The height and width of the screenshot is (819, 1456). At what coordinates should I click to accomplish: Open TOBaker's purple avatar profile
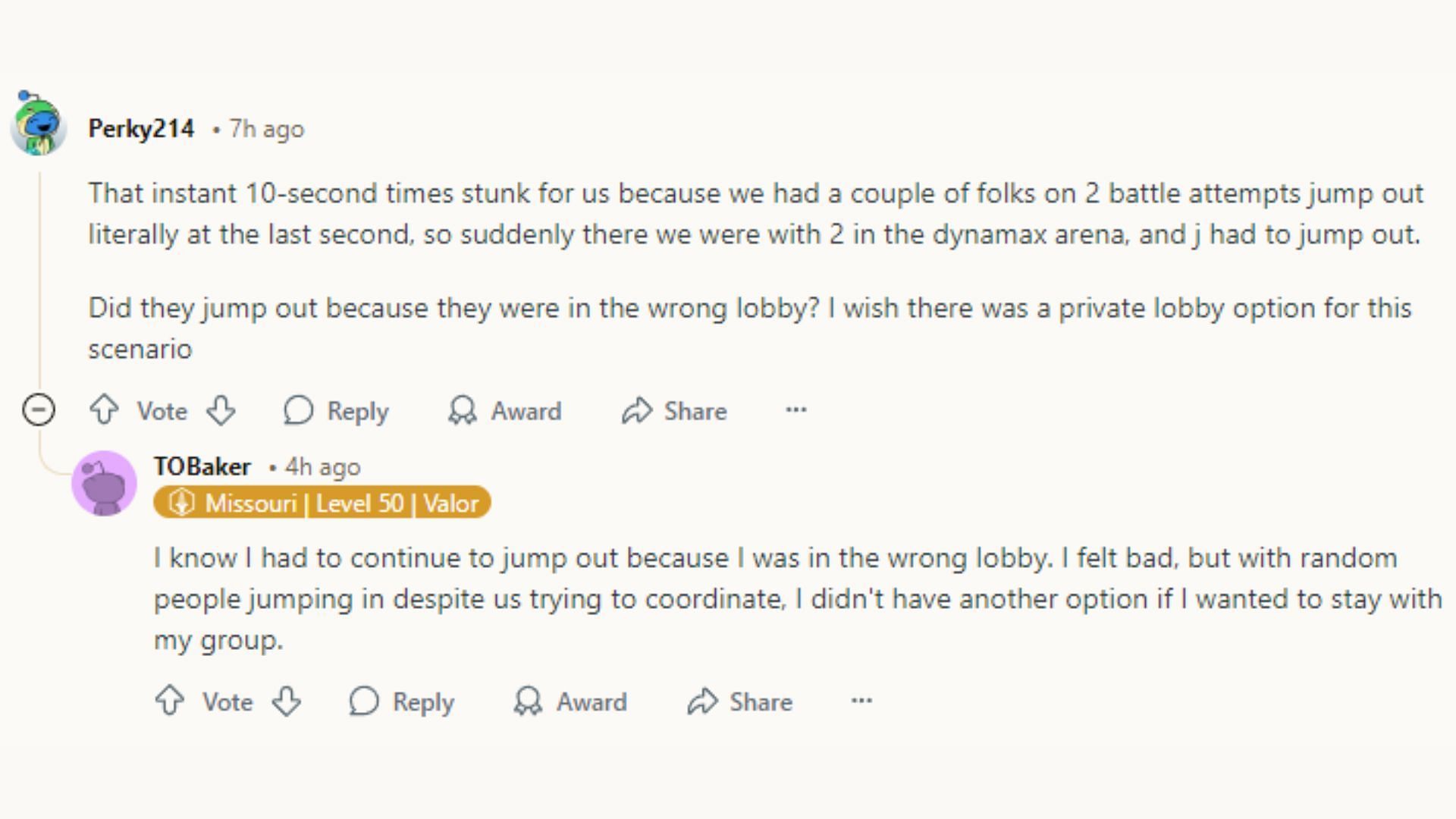[105, 484]
